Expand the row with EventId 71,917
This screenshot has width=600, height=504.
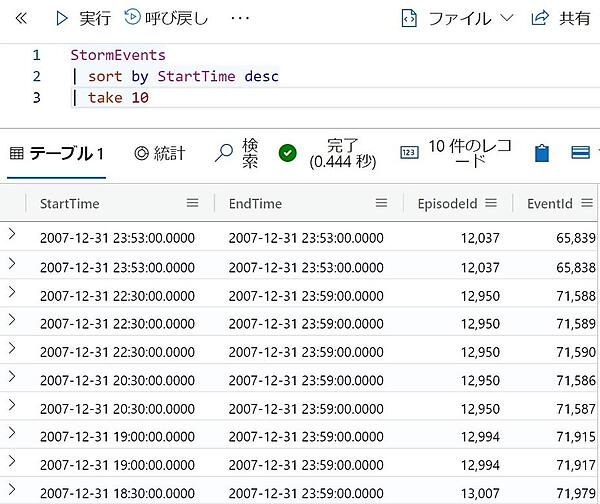tap(12, 461)
